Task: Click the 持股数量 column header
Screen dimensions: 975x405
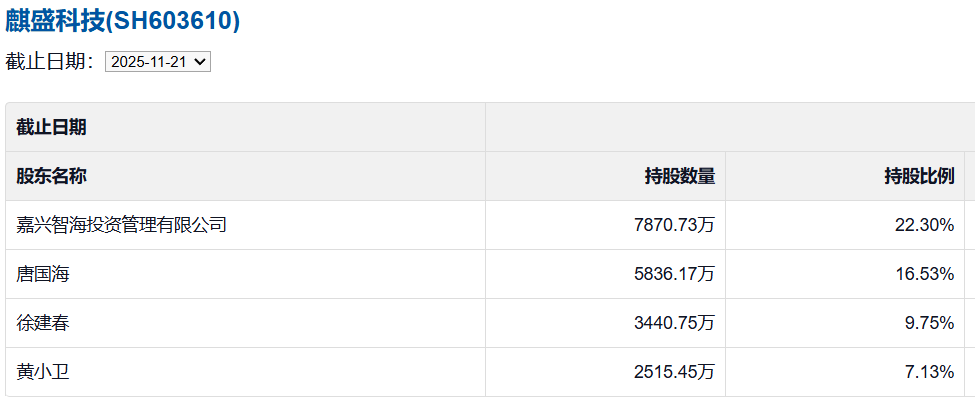Action: point(680,176)
